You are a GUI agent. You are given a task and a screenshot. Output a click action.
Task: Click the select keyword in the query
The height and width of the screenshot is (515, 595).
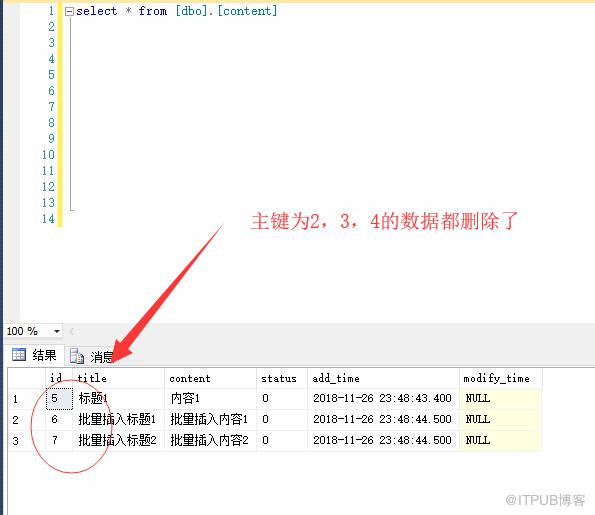[96, 11]
